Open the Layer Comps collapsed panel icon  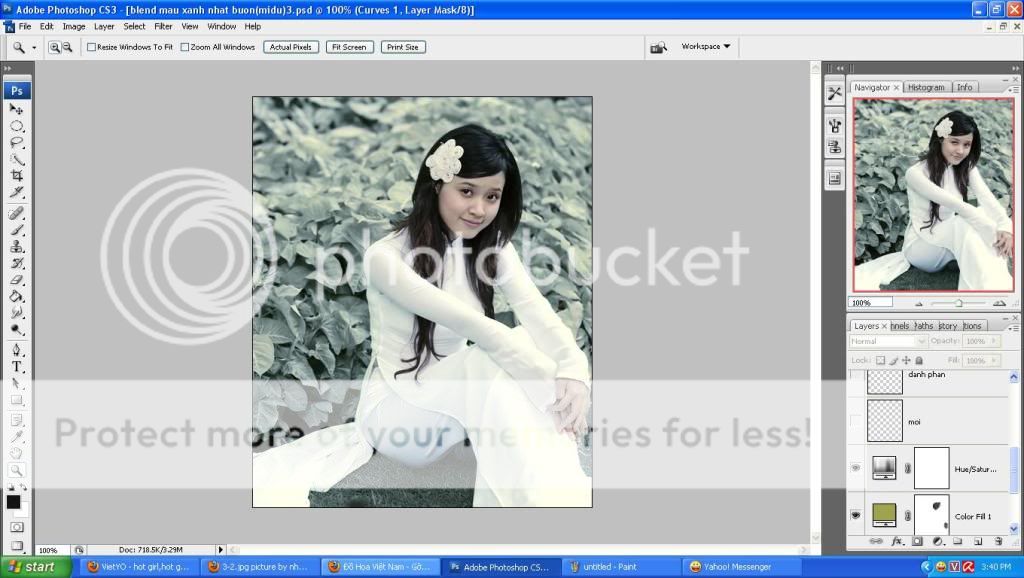835,178
